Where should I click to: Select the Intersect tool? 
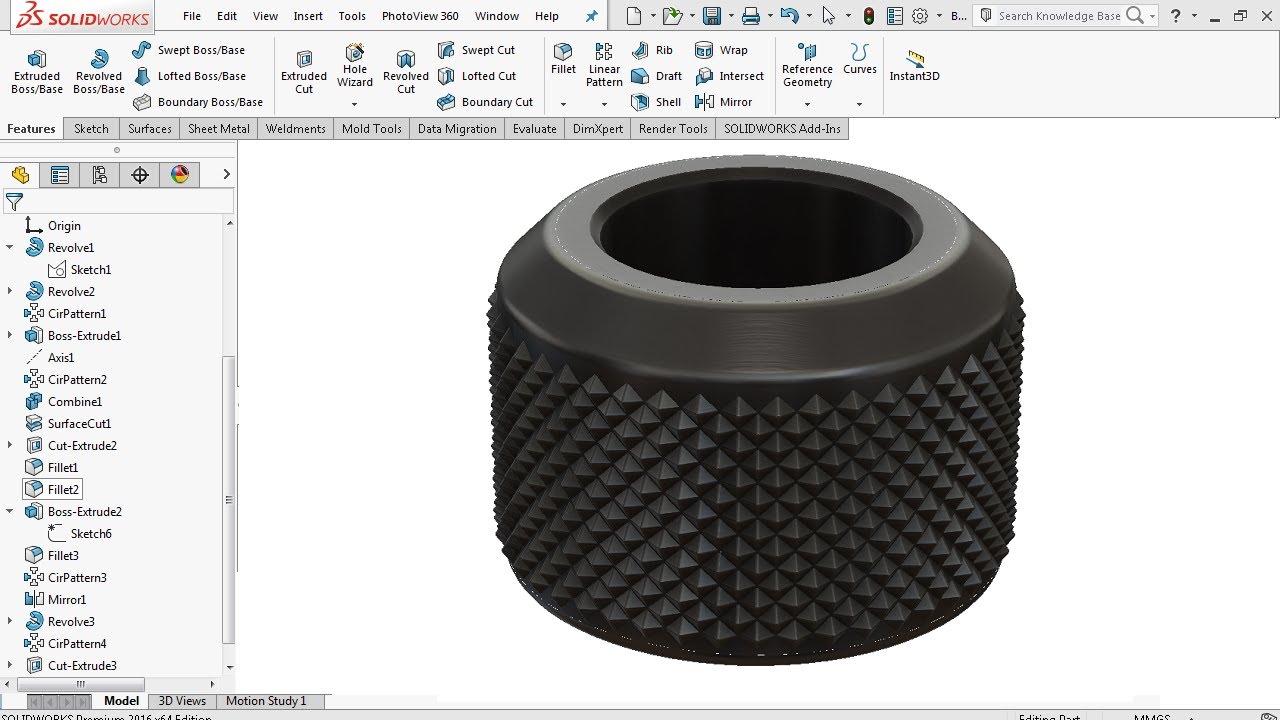(x=729, y=76)
